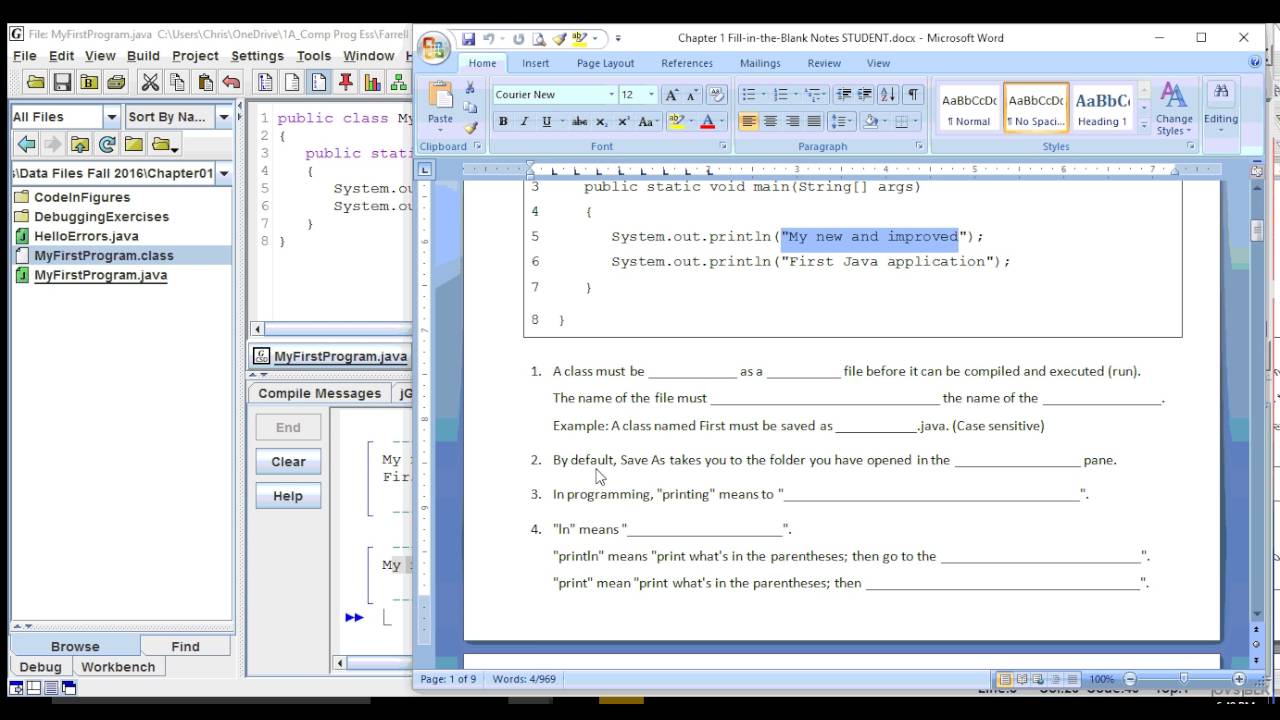
Task: Open the jGRASP Project menu
Action: [x=195, y=56]
